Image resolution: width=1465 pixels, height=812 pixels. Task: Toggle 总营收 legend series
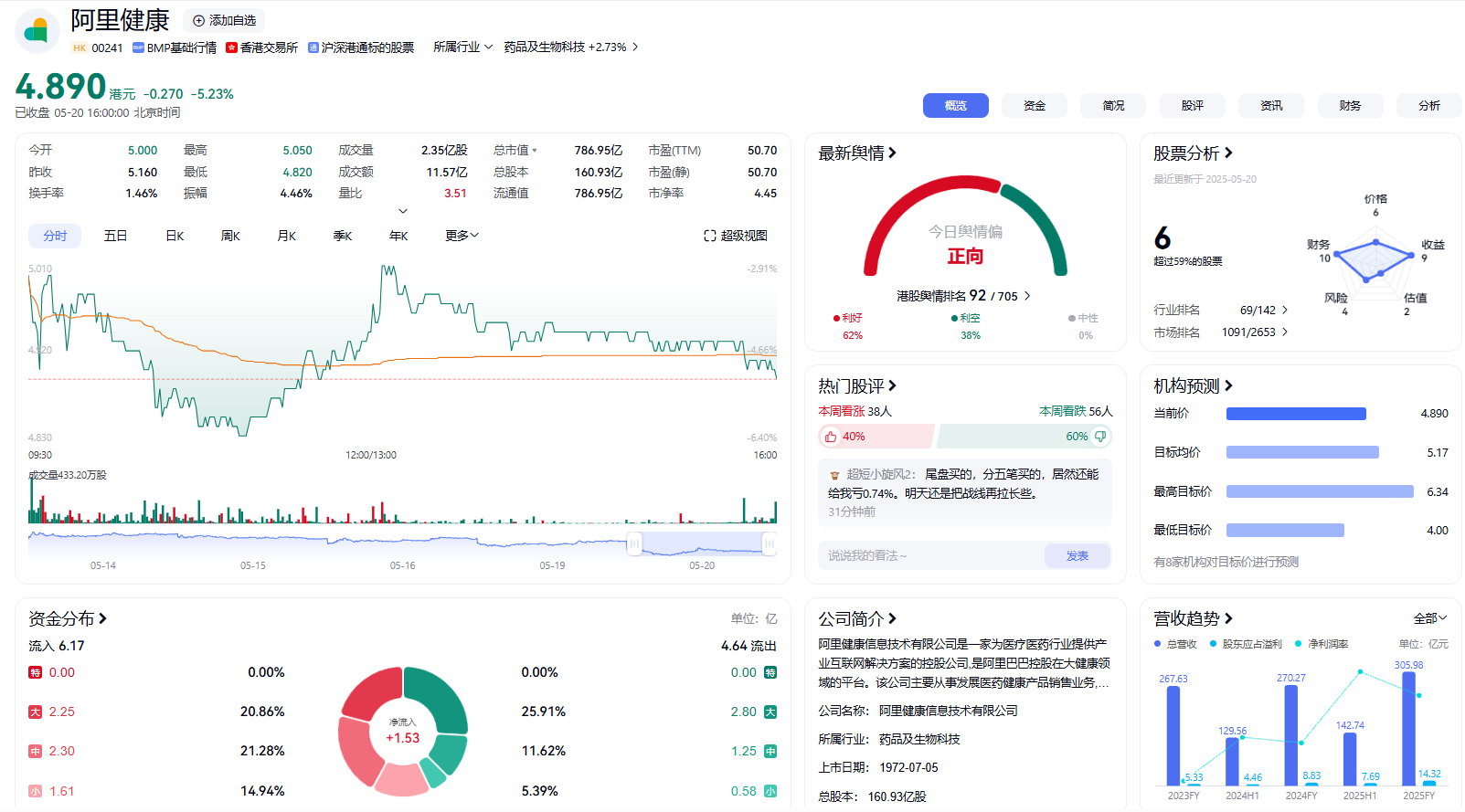tap(1175, 644)
